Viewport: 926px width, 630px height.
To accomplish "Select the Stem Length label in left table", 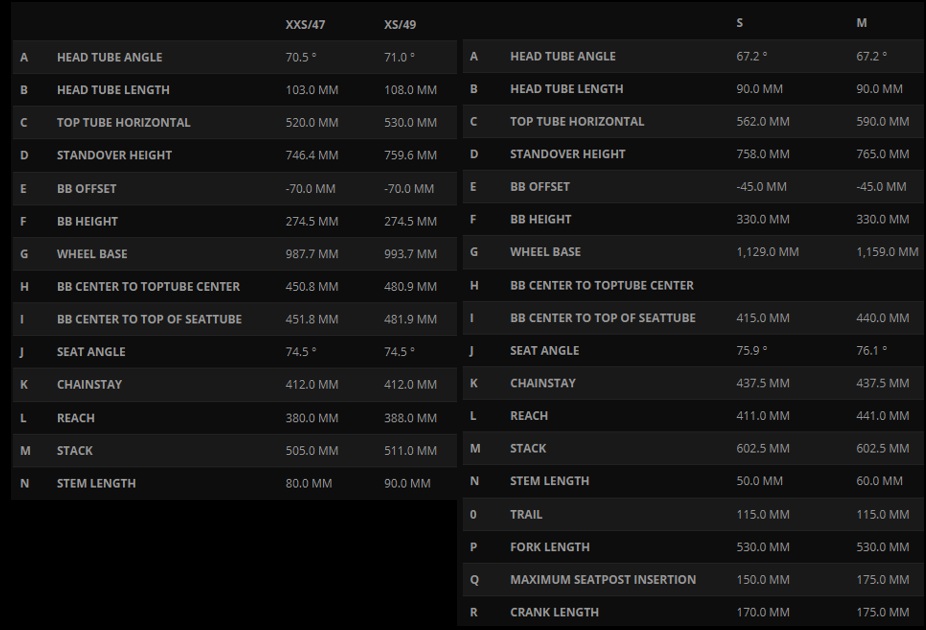I will [96, 484].
